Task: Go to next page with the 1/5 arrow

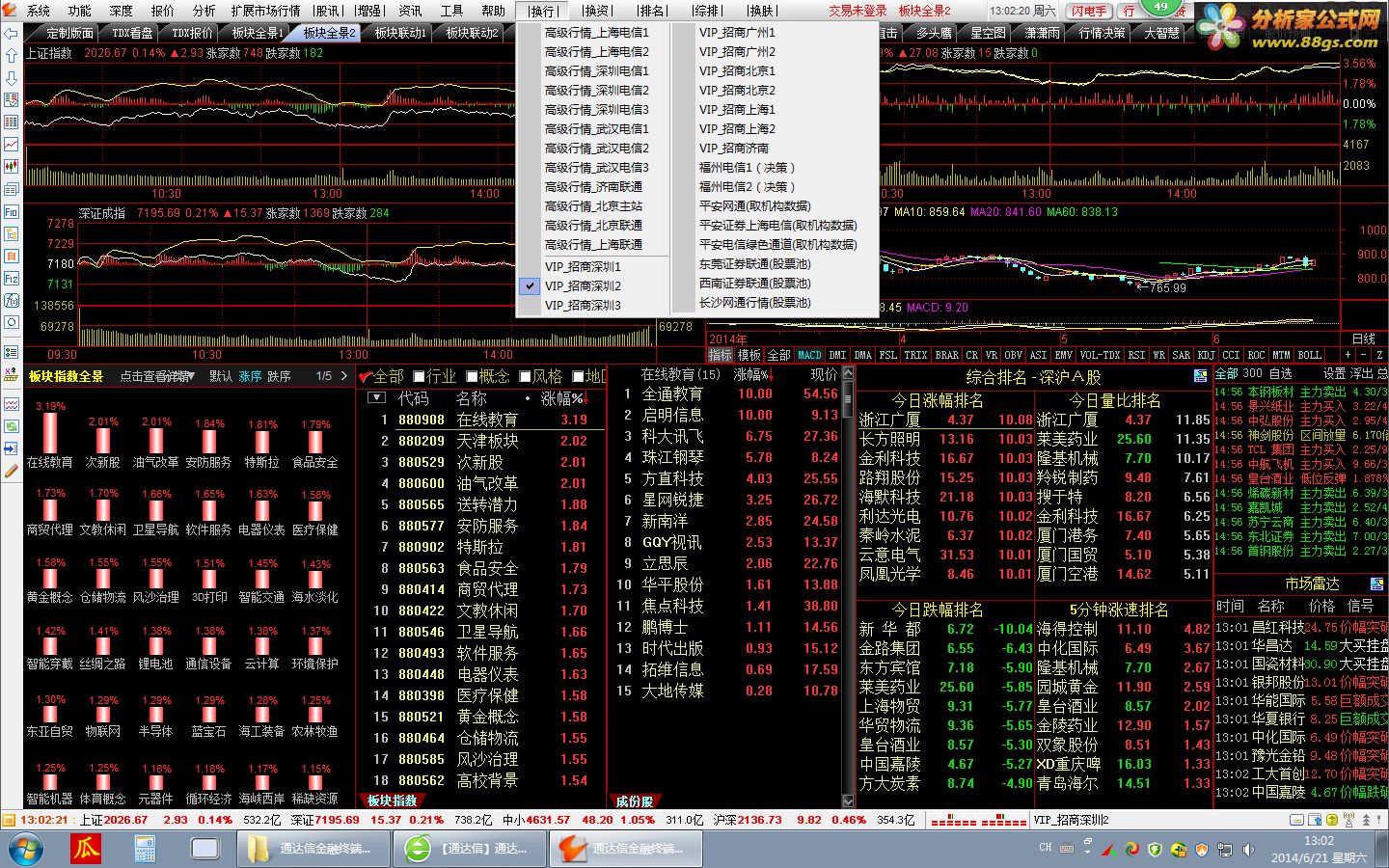Action: click(x=344, y=376)
